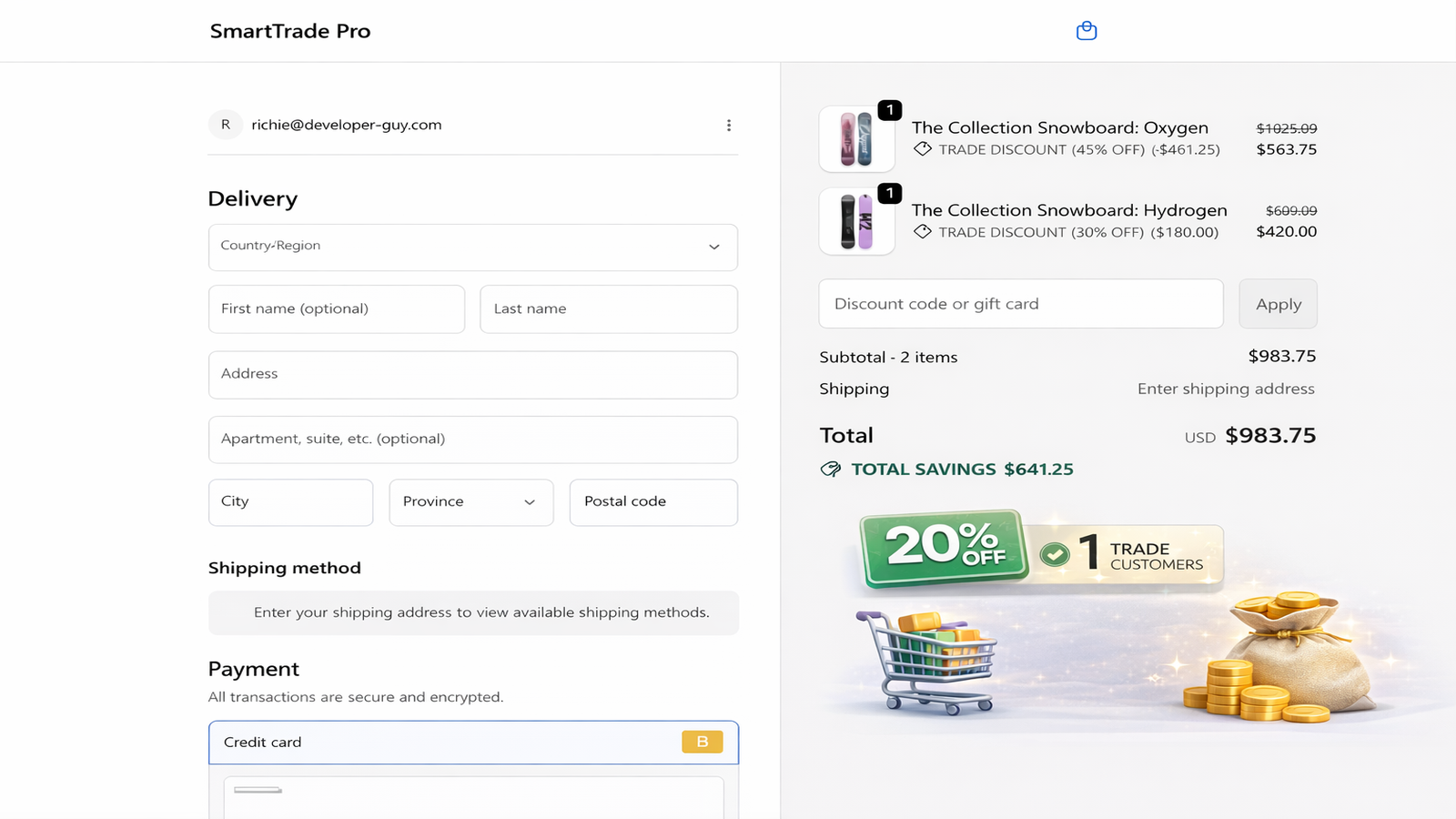Click the B badge on the Credit card option
Screen dimensions: 1456x819
pos(701,742)
